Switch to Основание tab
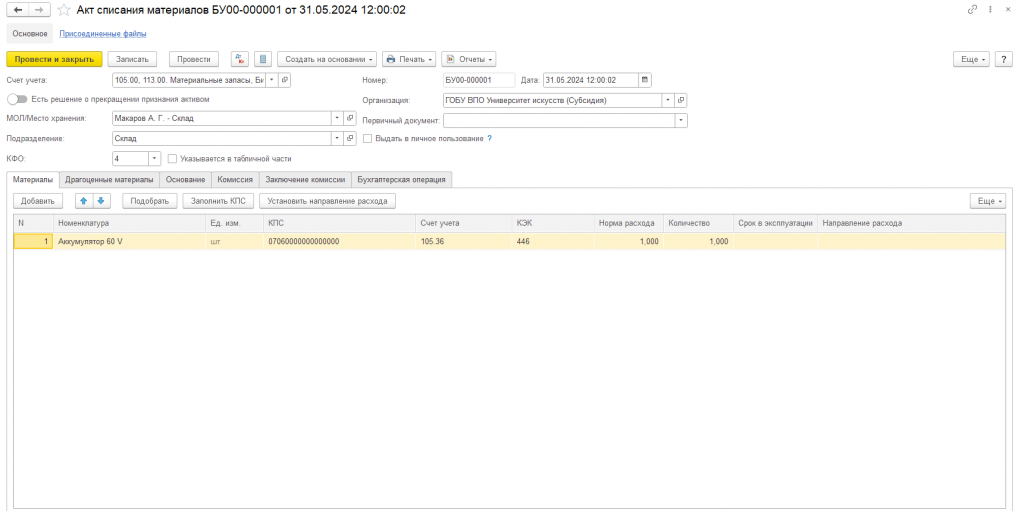Viewport: 1024px width, 511px height. [185, 179]
